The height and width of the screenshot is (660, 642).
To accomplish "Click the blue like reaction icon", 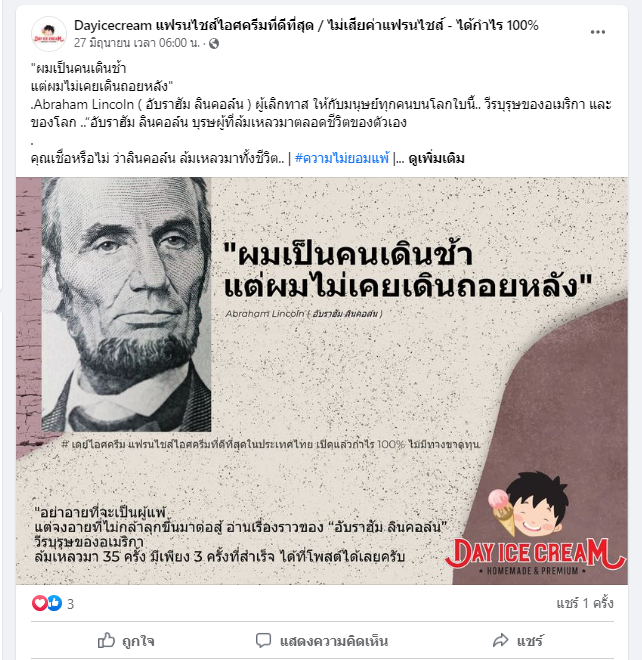I will click(55, 603).
